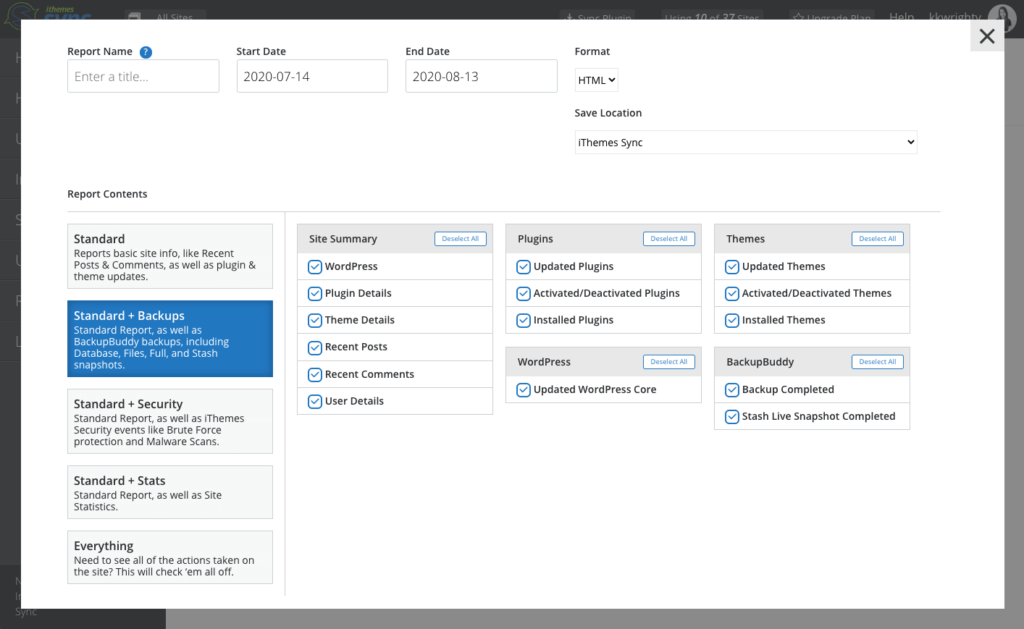Uncheck the Updated Plugins checkbox
1024x629 pixels.
point(523,266)
